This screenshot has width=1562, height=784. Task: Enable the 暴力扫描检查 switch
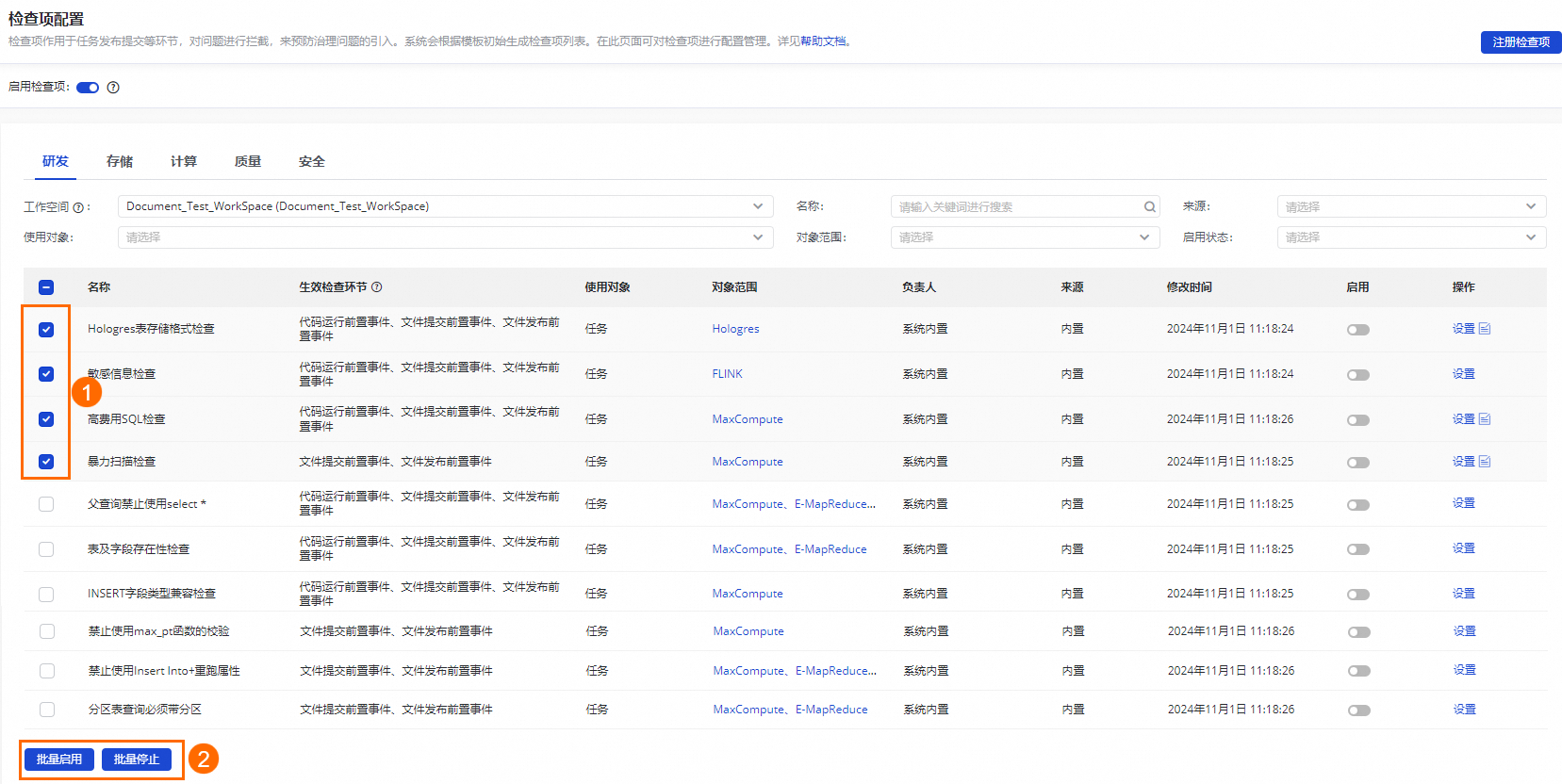point(1358,463)
